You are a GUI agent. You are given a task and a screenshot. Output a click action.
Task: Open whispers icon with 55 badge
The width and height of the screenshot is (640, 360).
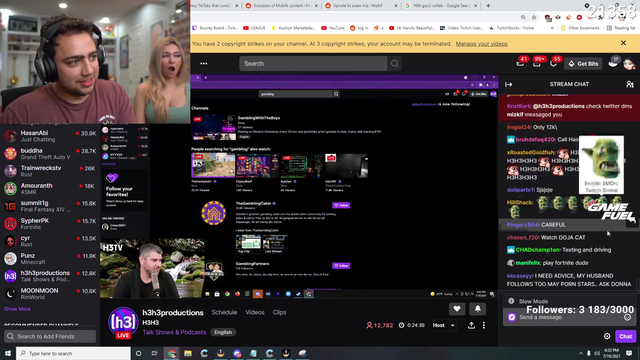click(x=553, y=63)
